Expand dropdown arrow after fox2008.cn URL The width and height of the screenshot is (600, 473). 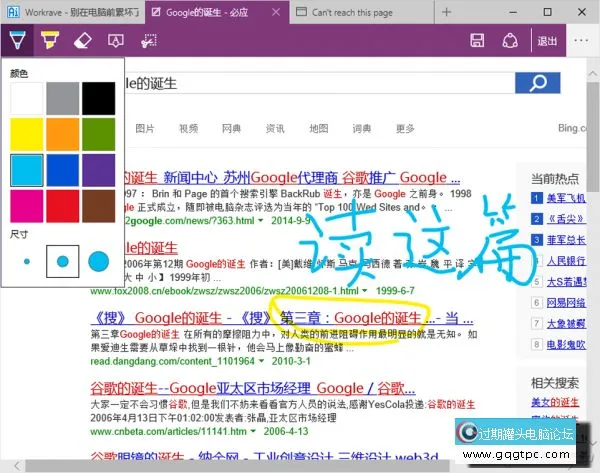[365, 291]
